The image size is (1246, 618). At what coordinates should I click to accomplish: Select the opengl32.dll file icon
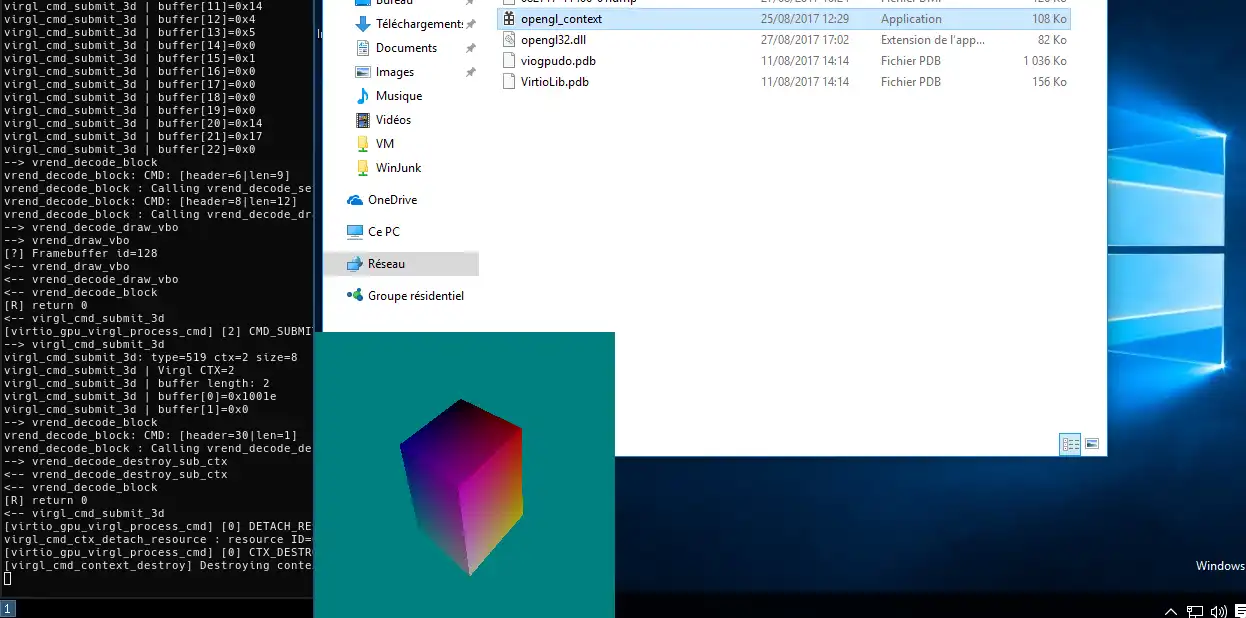(508, 39)
